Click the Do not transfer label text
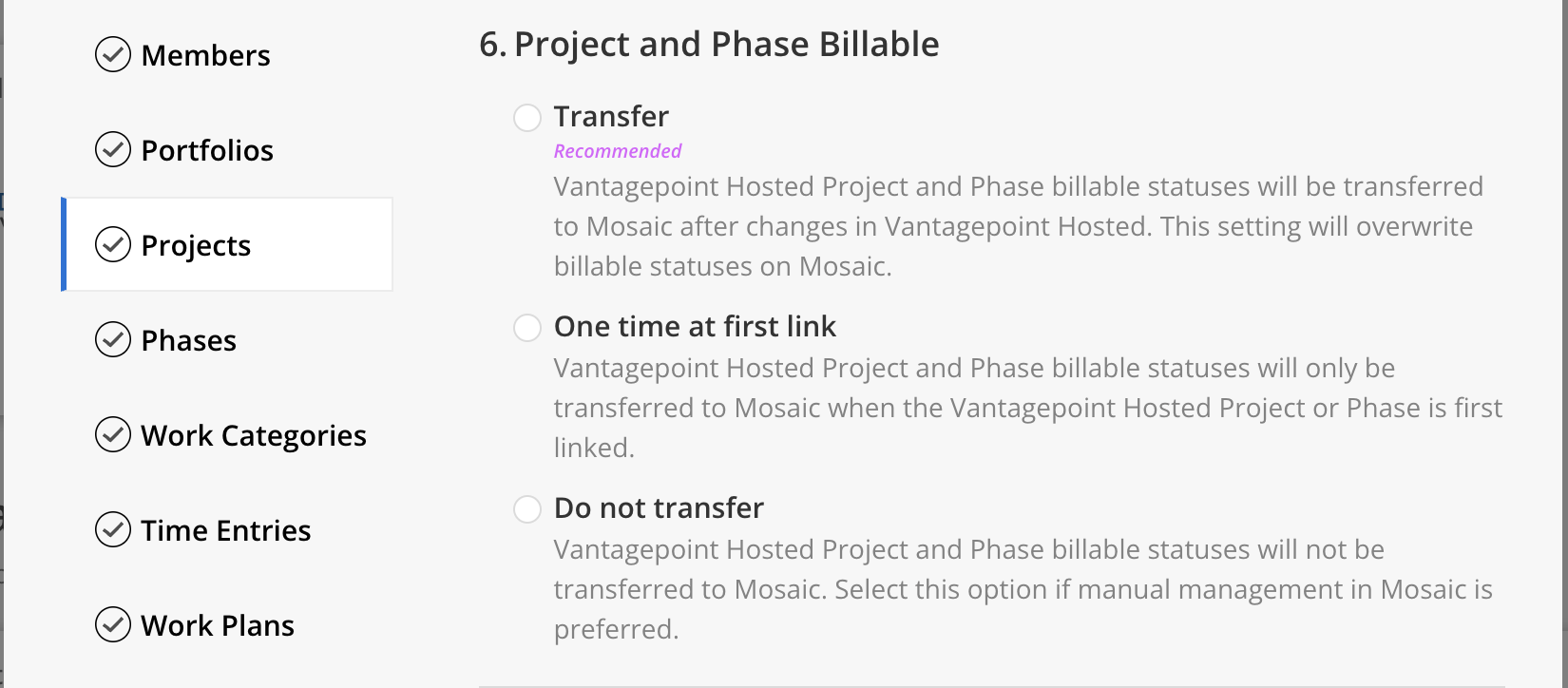 (x=659, y=507)
